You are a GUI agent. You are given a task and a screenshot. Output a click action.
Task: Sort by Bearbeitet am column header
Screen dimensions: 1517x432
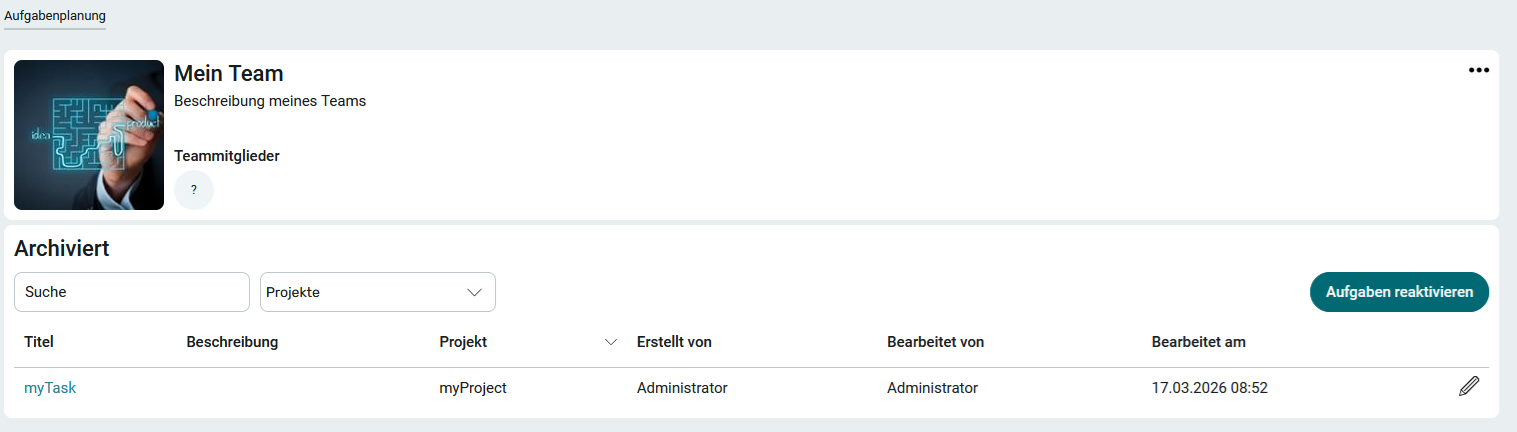1198,342
